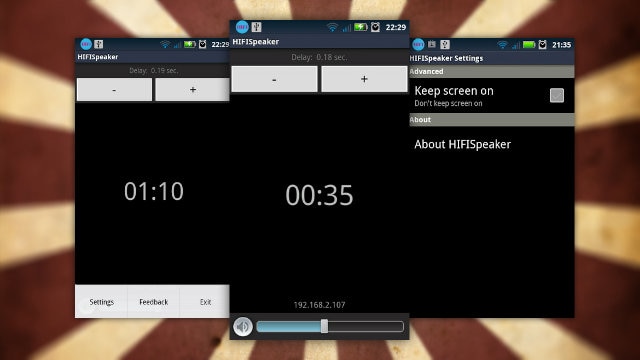The image size is (640, 360).
Task: Tap USB icon in middle screen status bar
Action: pos(256,27)
